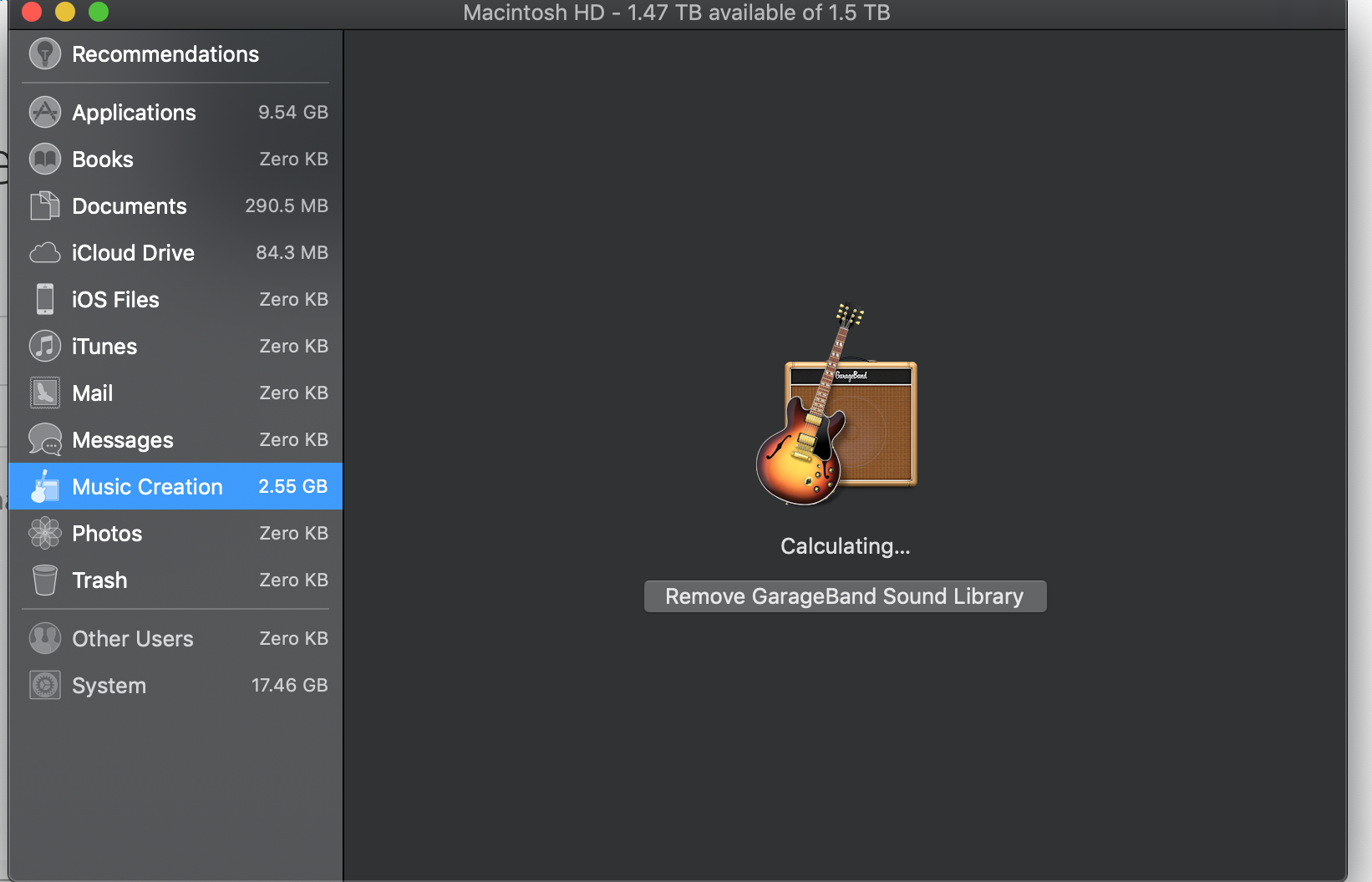The image size is (1372, 882).
Task: Click the 2.55 GB Music Creation size
Action: pyautogui.click(x=292, y=487)
